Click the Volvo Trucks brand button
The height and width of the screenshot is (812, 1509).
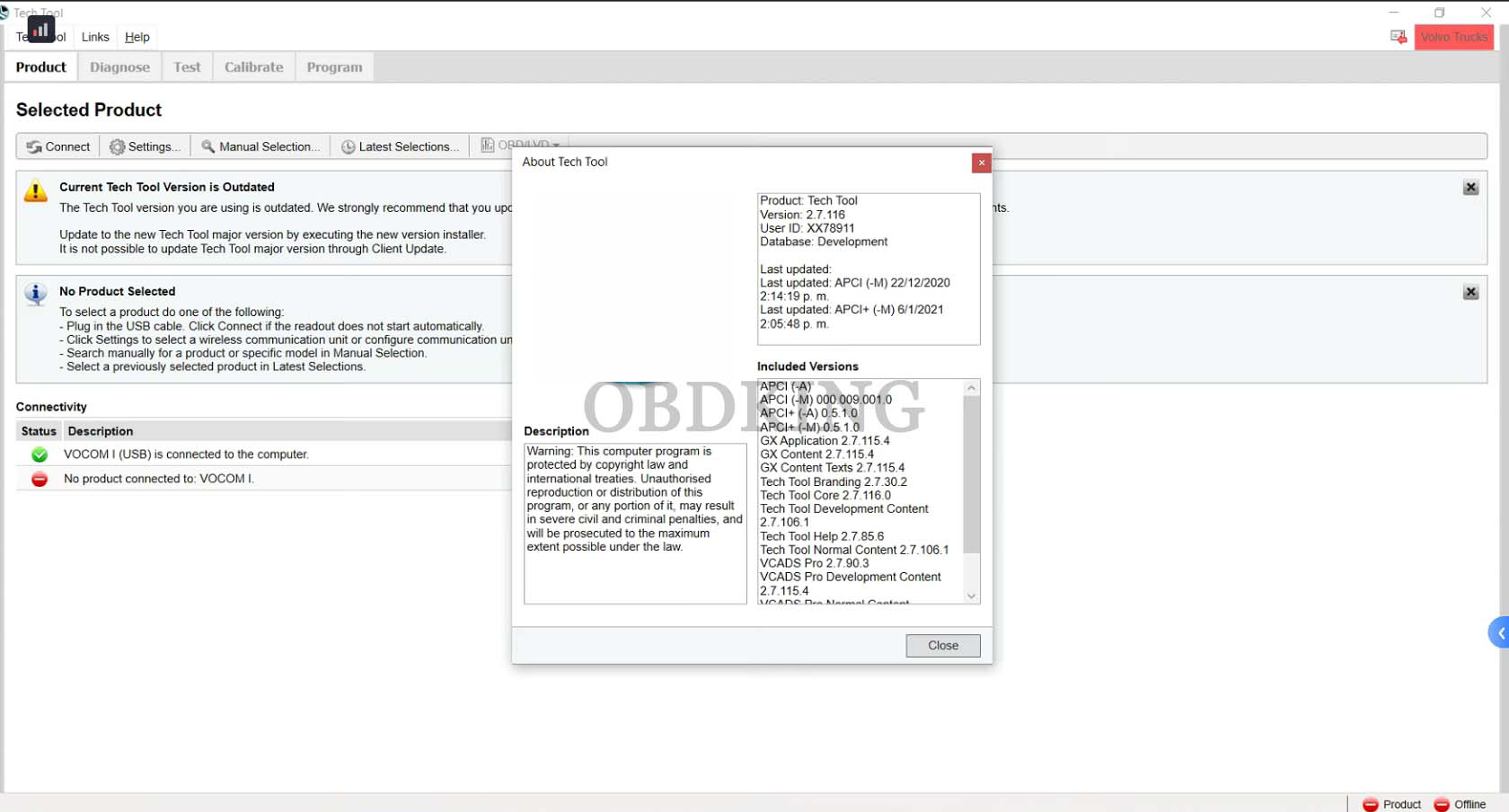coord(1453,37)
